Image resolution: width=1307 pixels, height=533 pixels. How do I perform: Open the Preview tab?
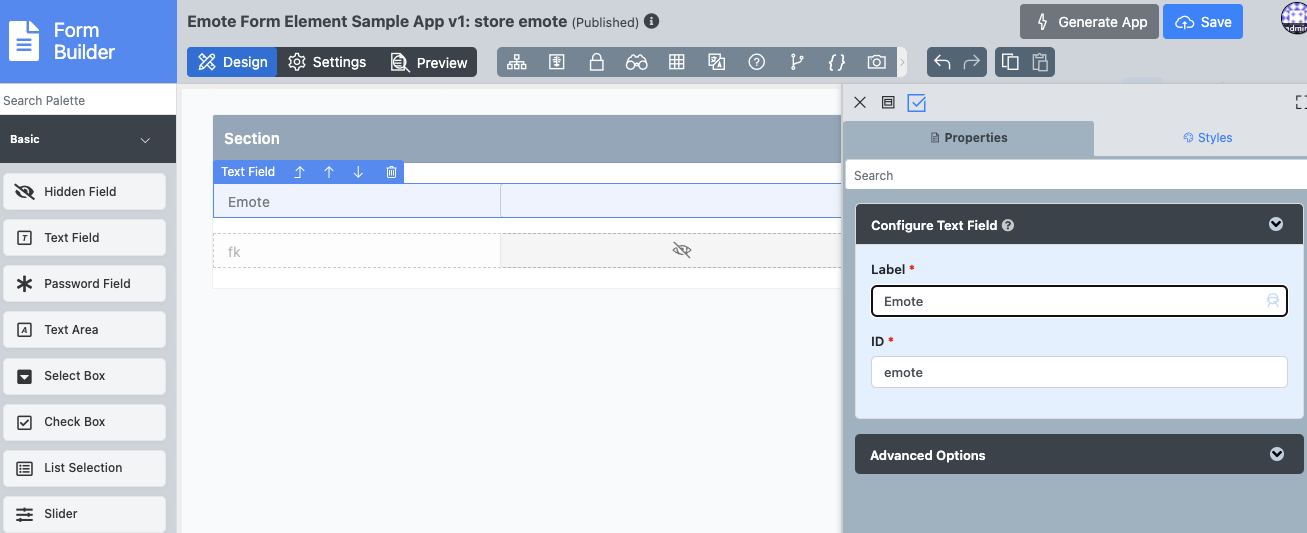pos(429,62)
